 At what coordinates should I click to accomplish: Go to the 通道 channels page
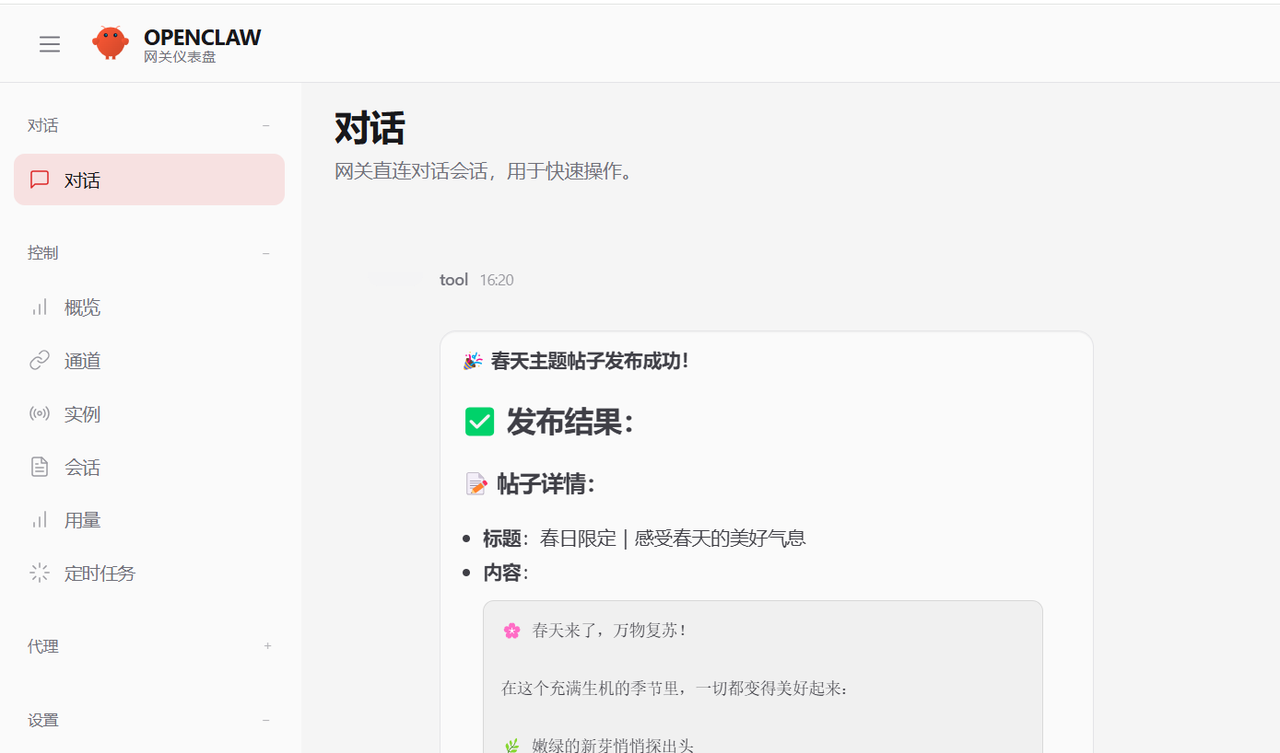[149, 360]
